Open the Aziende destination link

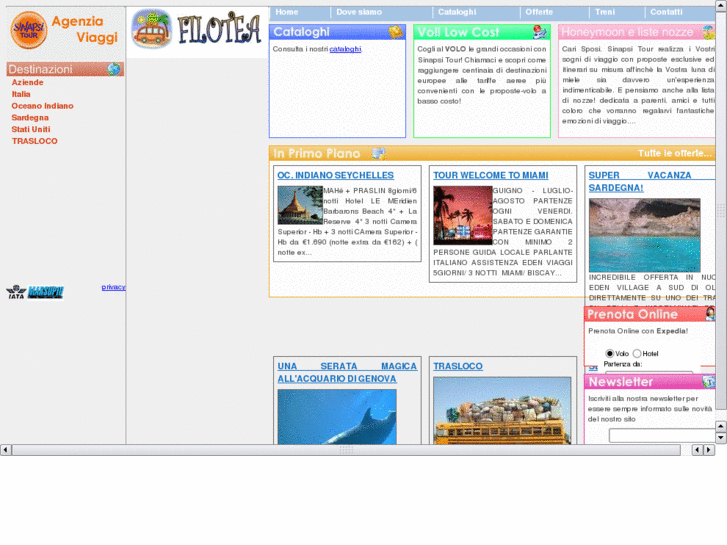click(x=27, y=82)
